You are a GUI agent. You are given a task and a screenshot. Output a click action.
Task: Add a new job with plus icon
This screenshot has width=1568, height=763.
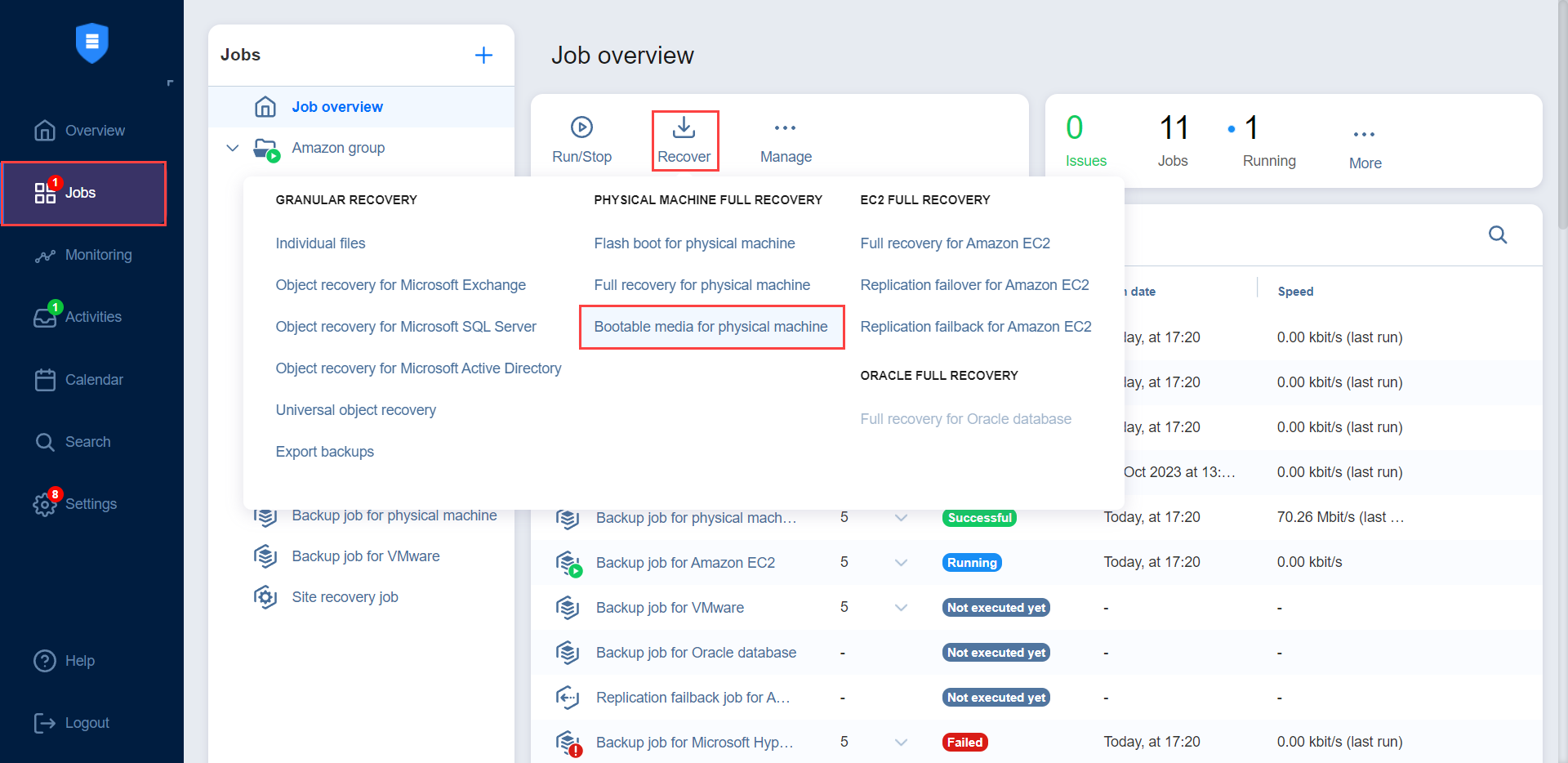[x=483, y=55]
